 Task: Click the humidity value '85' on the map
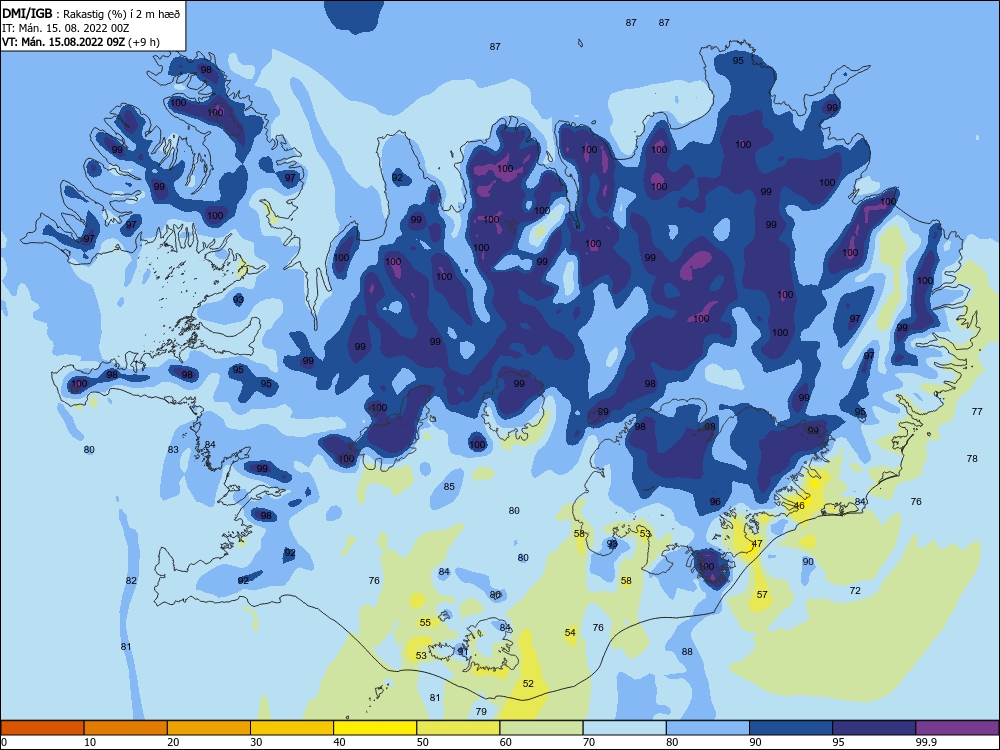[449, 487]
